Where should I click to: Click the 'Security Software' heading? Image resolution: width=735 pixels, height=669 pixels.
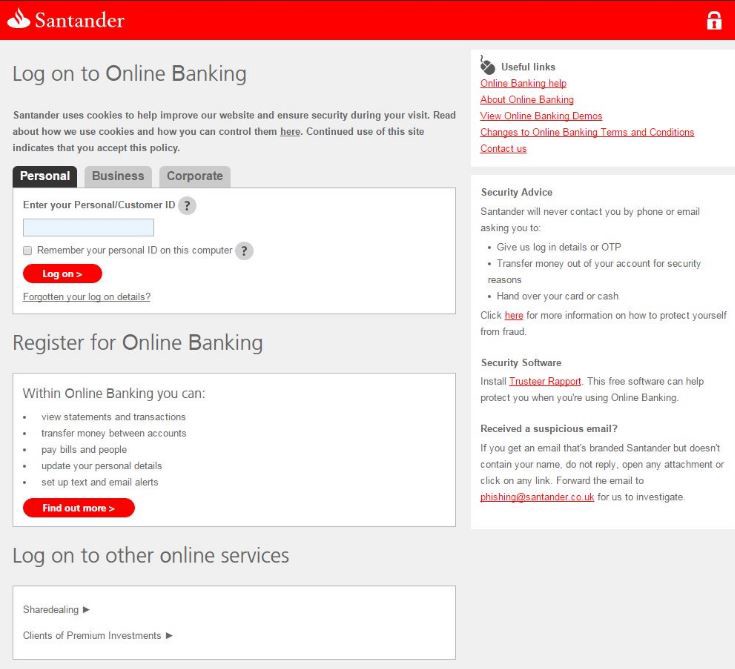(521, 362)
